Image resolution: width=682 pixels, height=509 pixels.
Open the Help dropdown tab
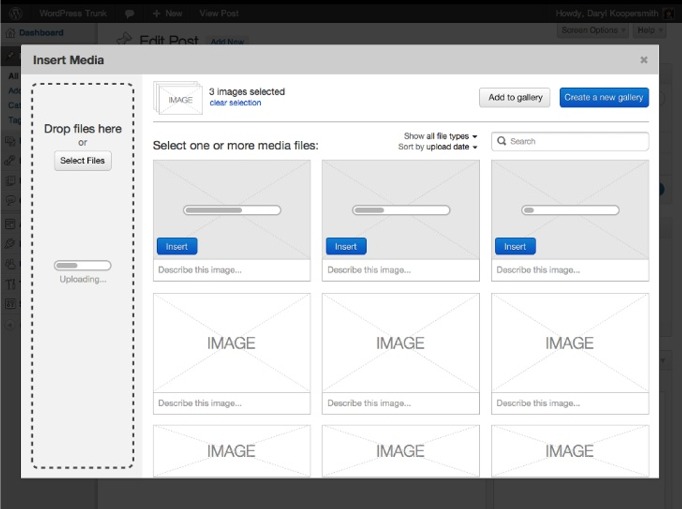point(649,30)
